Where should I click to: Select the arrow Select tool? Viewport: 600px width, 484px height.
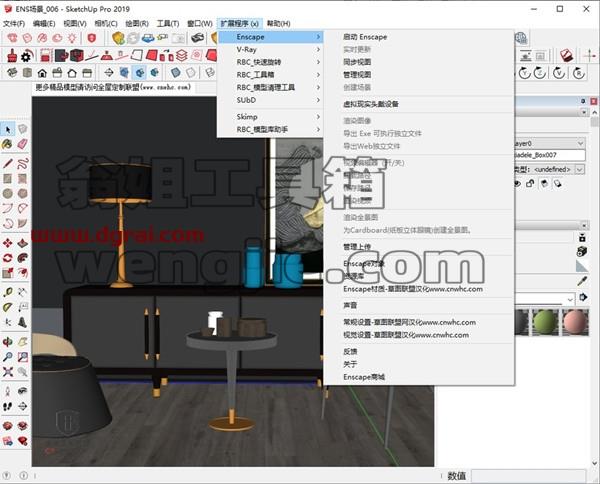(x=8, y=129)
